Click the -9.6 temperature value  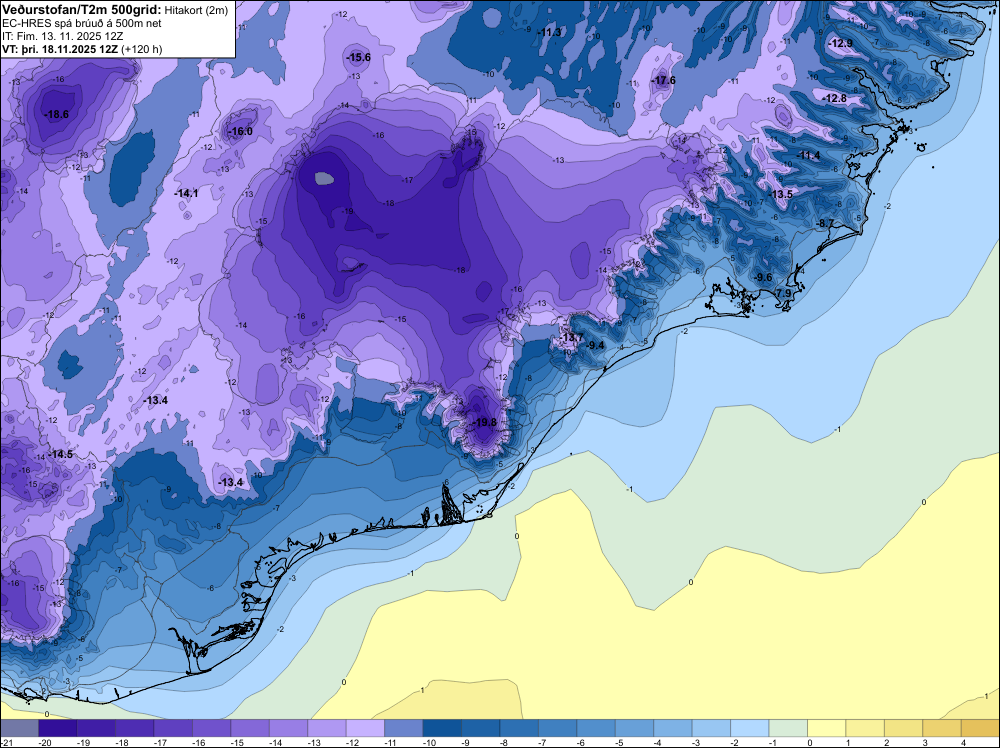pos(763,277)
